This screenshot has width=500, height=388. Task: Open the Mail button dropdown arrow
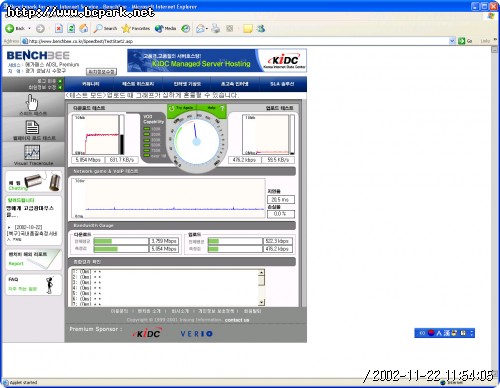(x=207, y=29)
